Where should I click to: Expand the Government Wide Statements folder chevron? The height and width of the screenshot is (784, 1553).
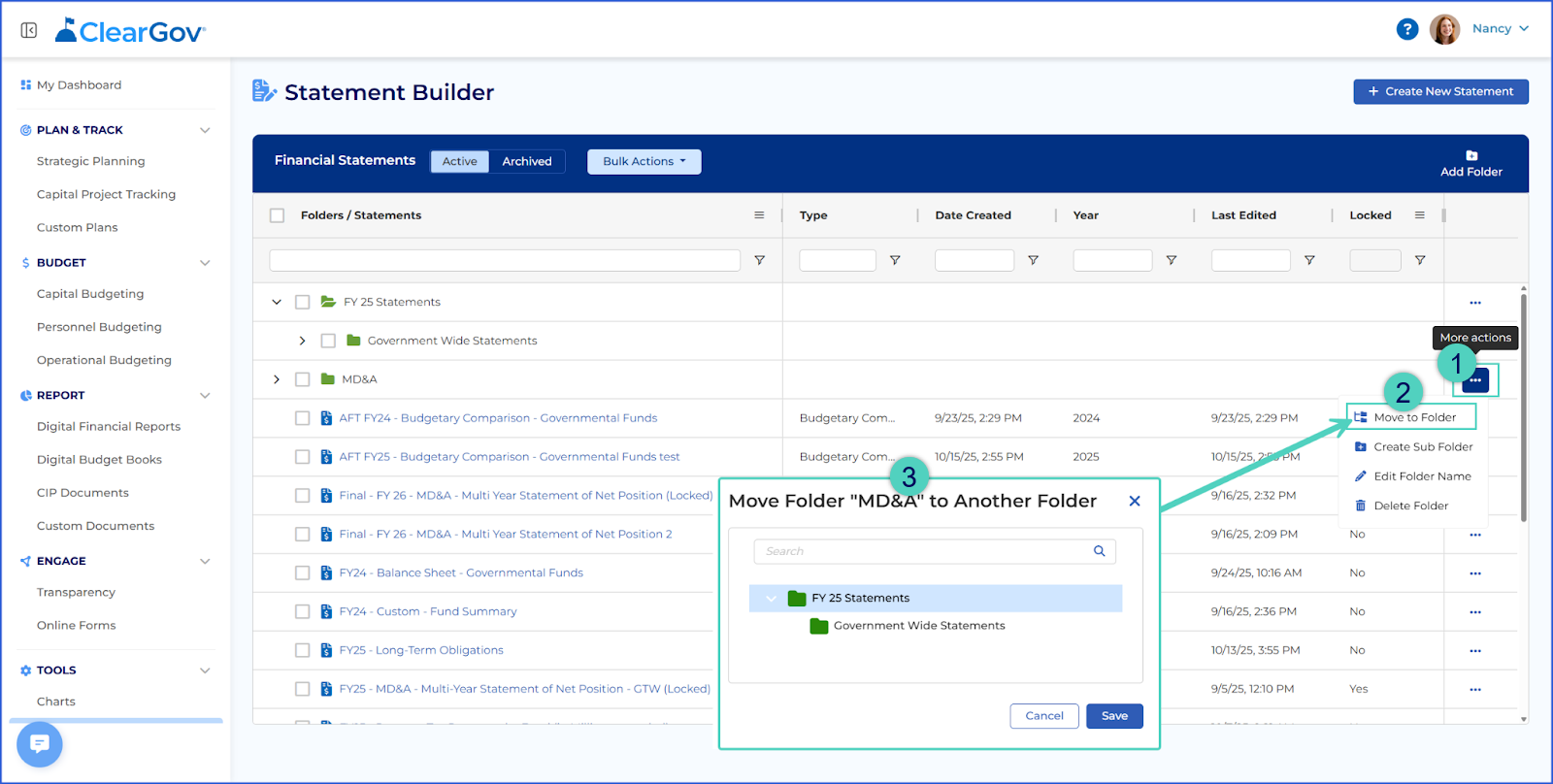tap(303, 341)
